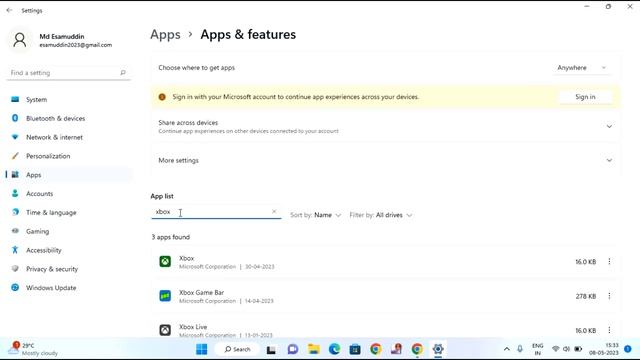
Task: Click the Find a setting search box
Action: (x=69, y=73)
